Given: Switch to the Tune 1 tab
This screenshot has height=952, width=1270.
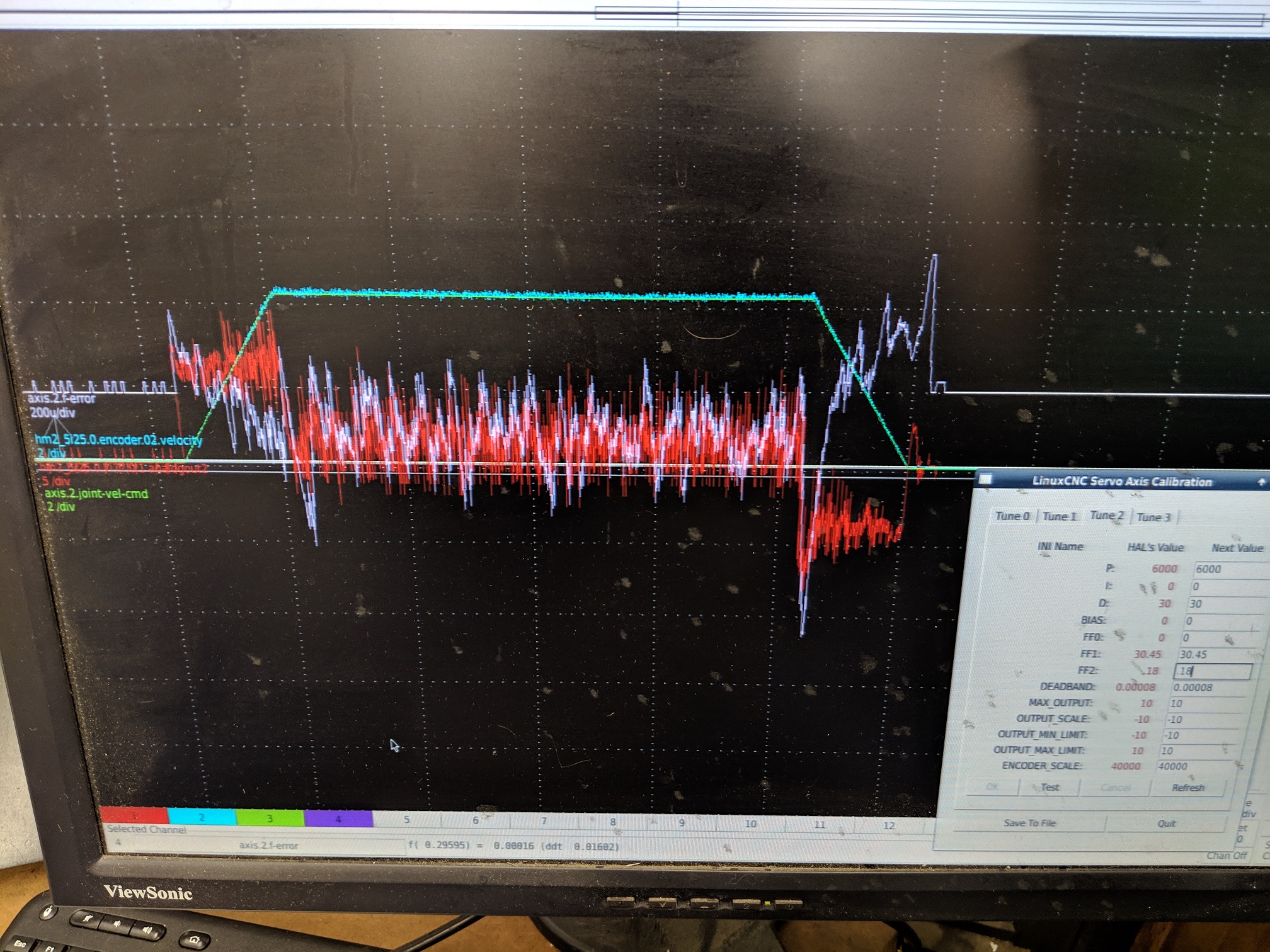Looking at the screenshot, I should coord(1059,516).
